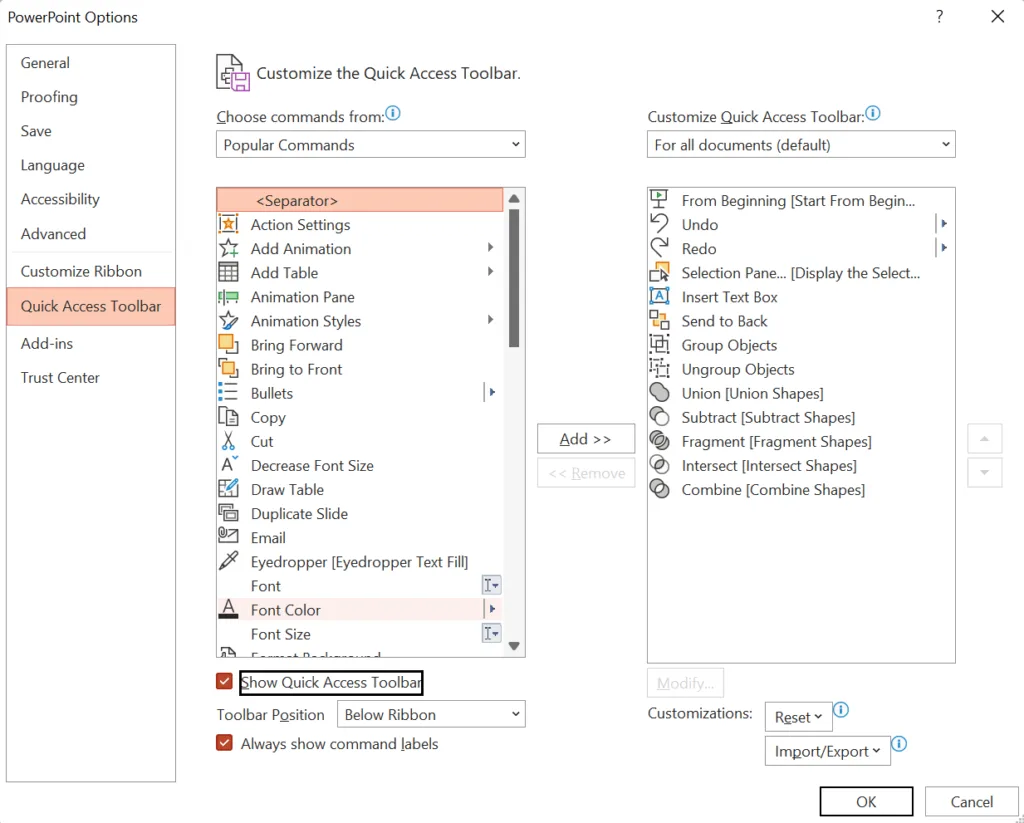1024x823 pixels.
Task: Open the Toolbar Position dropdown
Action: (431, 714)
